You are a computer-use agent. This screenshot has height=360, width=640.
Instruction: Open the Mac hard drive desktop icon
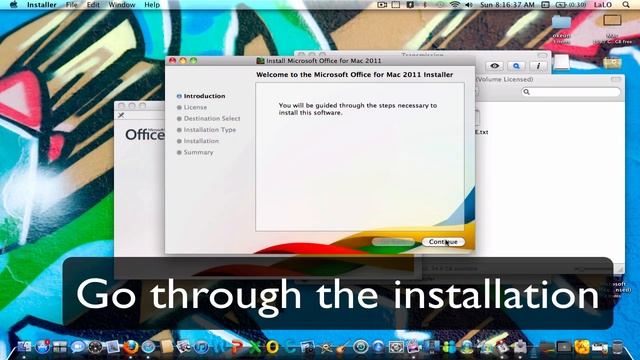[x=612, y=20]
